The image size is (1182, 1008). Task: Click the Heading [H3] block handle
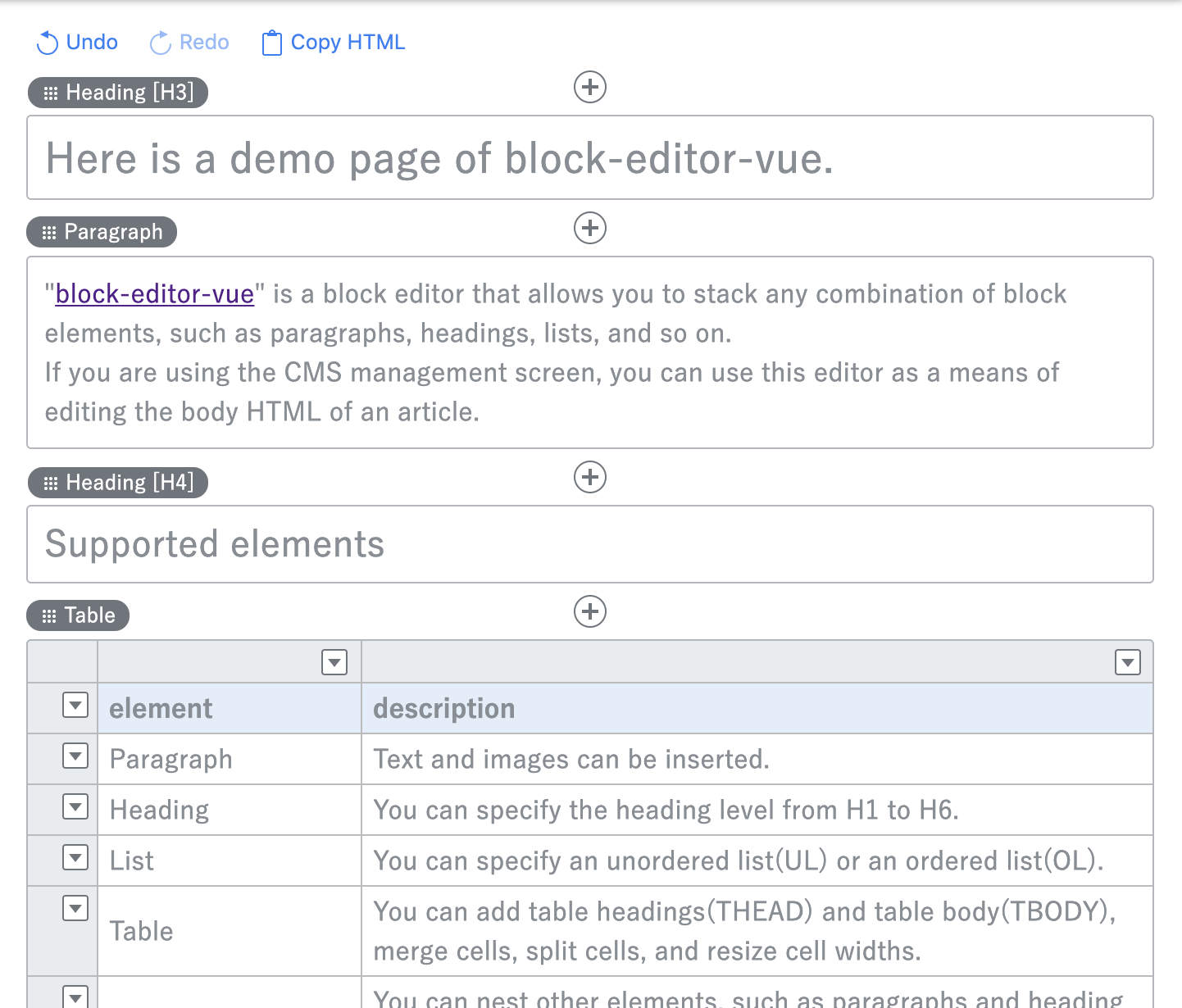(118, 93)
